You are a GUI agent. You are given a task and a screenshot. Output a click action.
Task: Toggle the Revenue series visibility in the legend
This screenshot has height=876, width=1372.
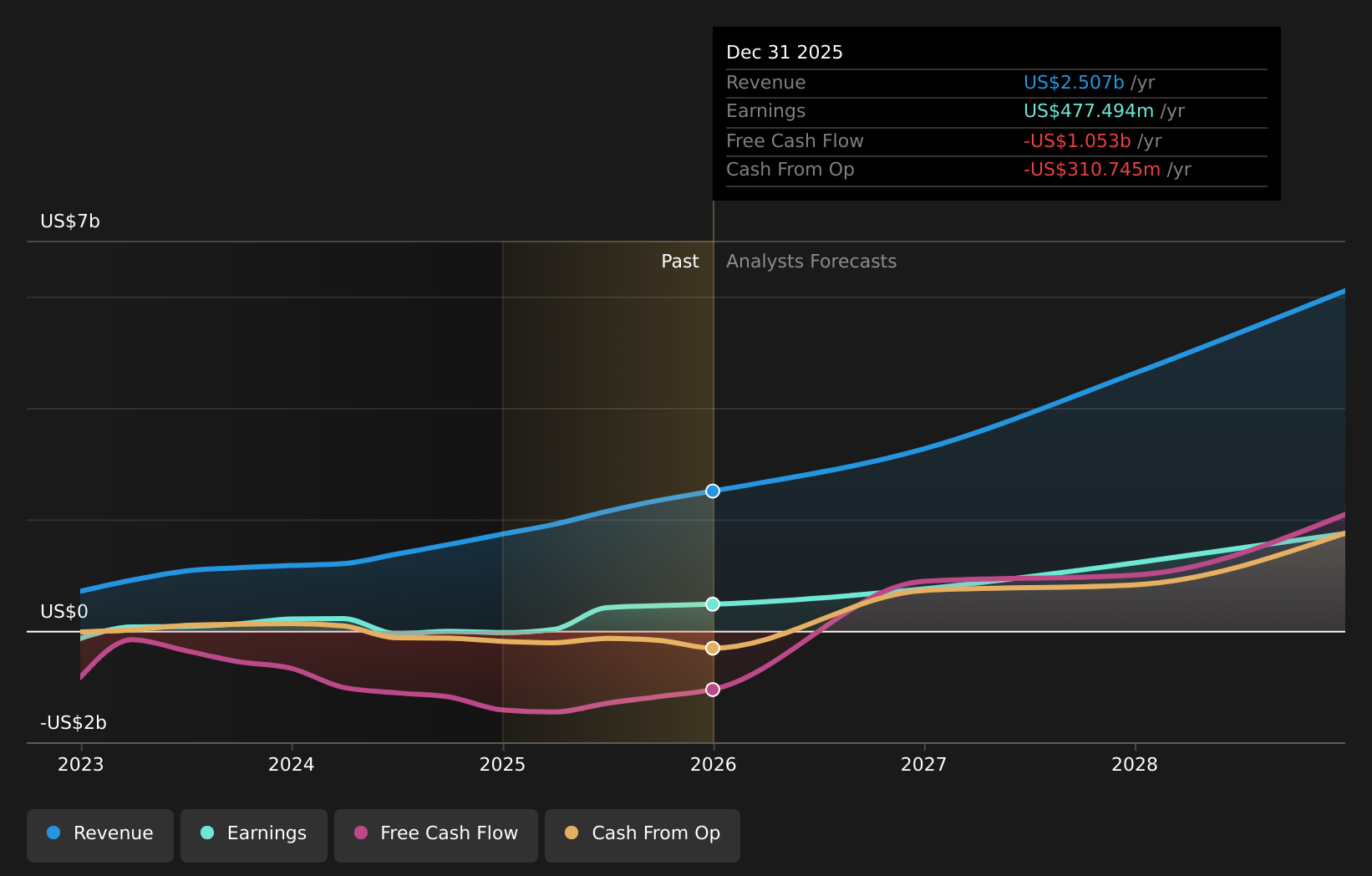pyautogui.click(x=99, y=833)
